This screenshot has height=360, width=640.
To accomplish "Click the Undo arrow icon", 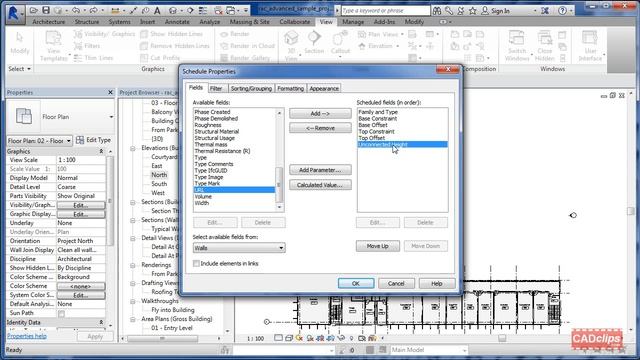I will [76, 10].
